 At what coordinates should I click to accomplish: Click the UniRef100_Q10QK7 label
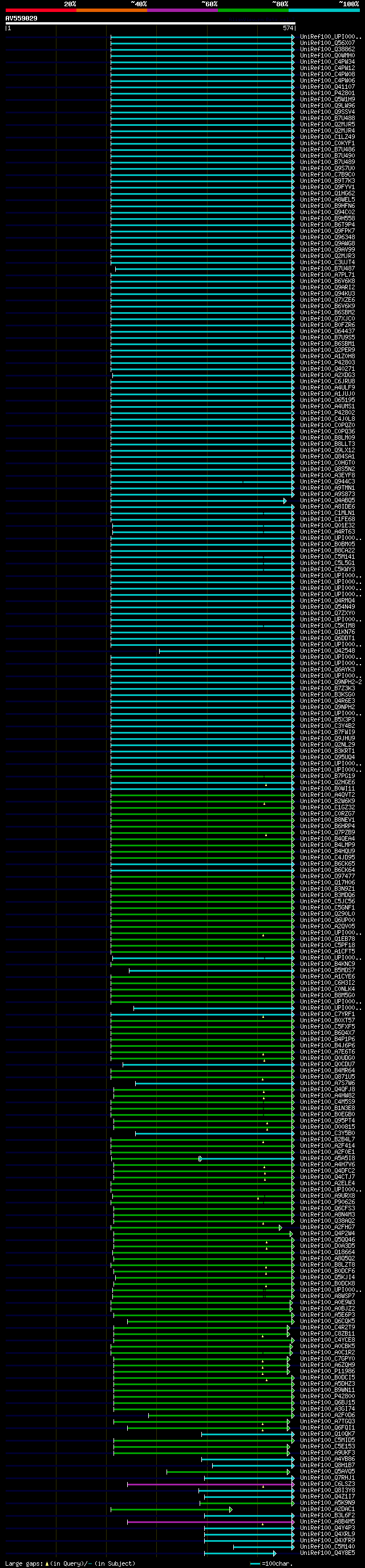(x=327, y=1434)
